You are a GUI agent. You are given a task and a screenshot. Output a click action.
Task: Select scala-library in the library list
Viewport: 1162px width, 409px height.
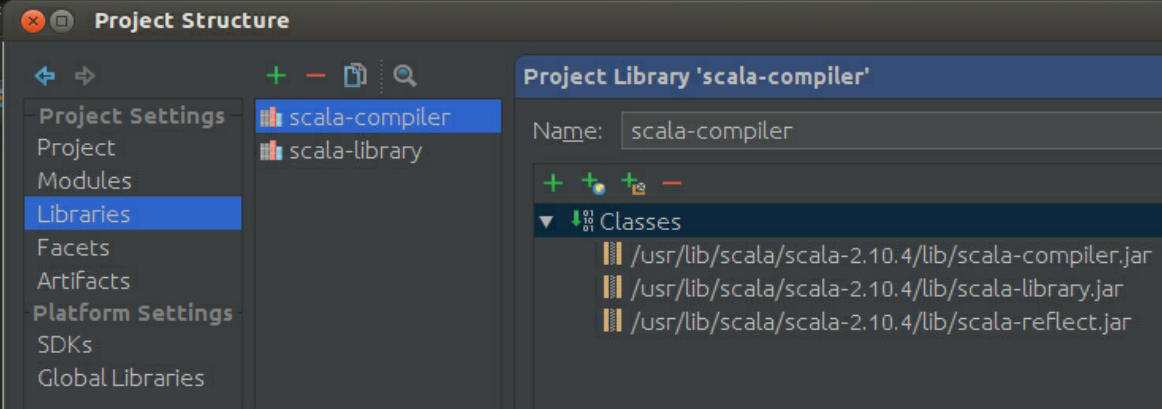click(x=355, y=152)
